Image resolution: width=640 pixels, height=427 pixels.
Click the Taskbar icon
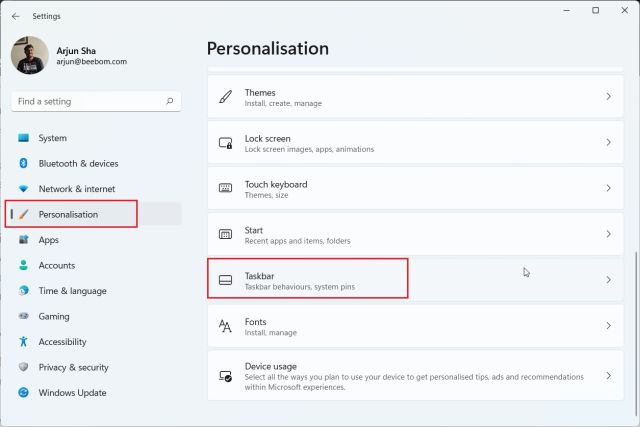tap(225, 280)
